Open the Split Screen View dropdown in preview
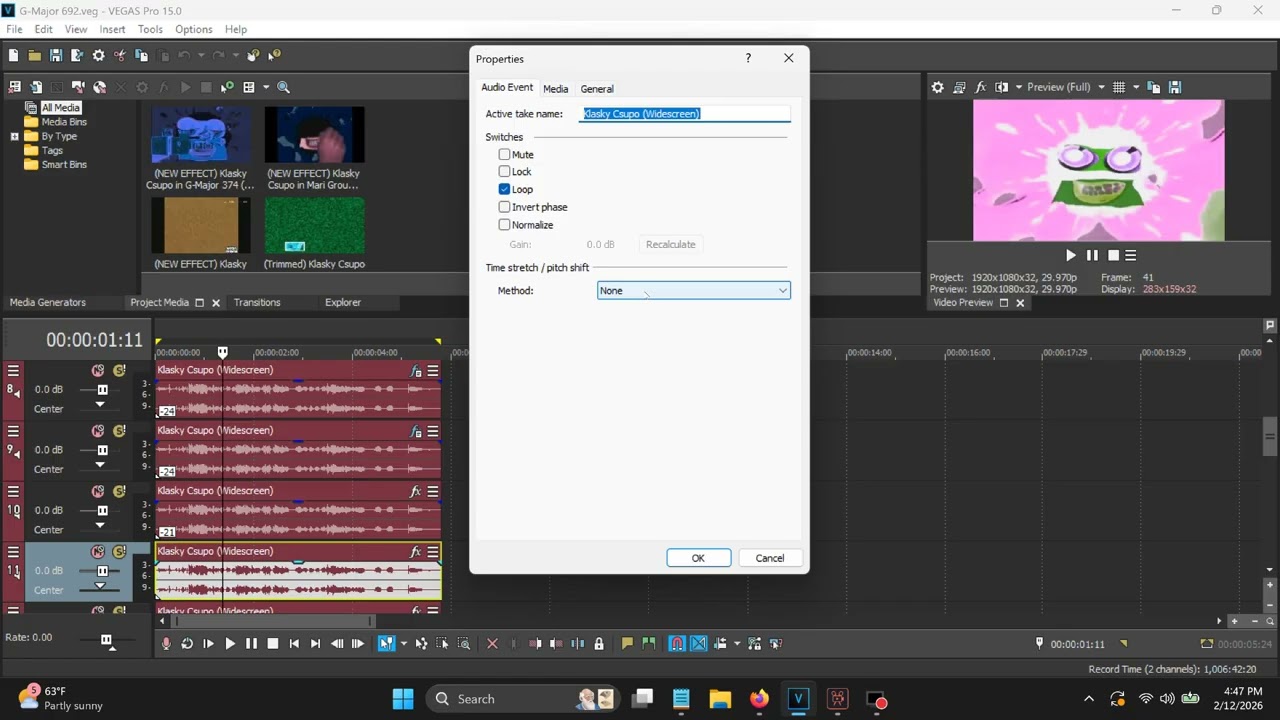Screen dimensions: 1280x720 [x=1019, y=87]
